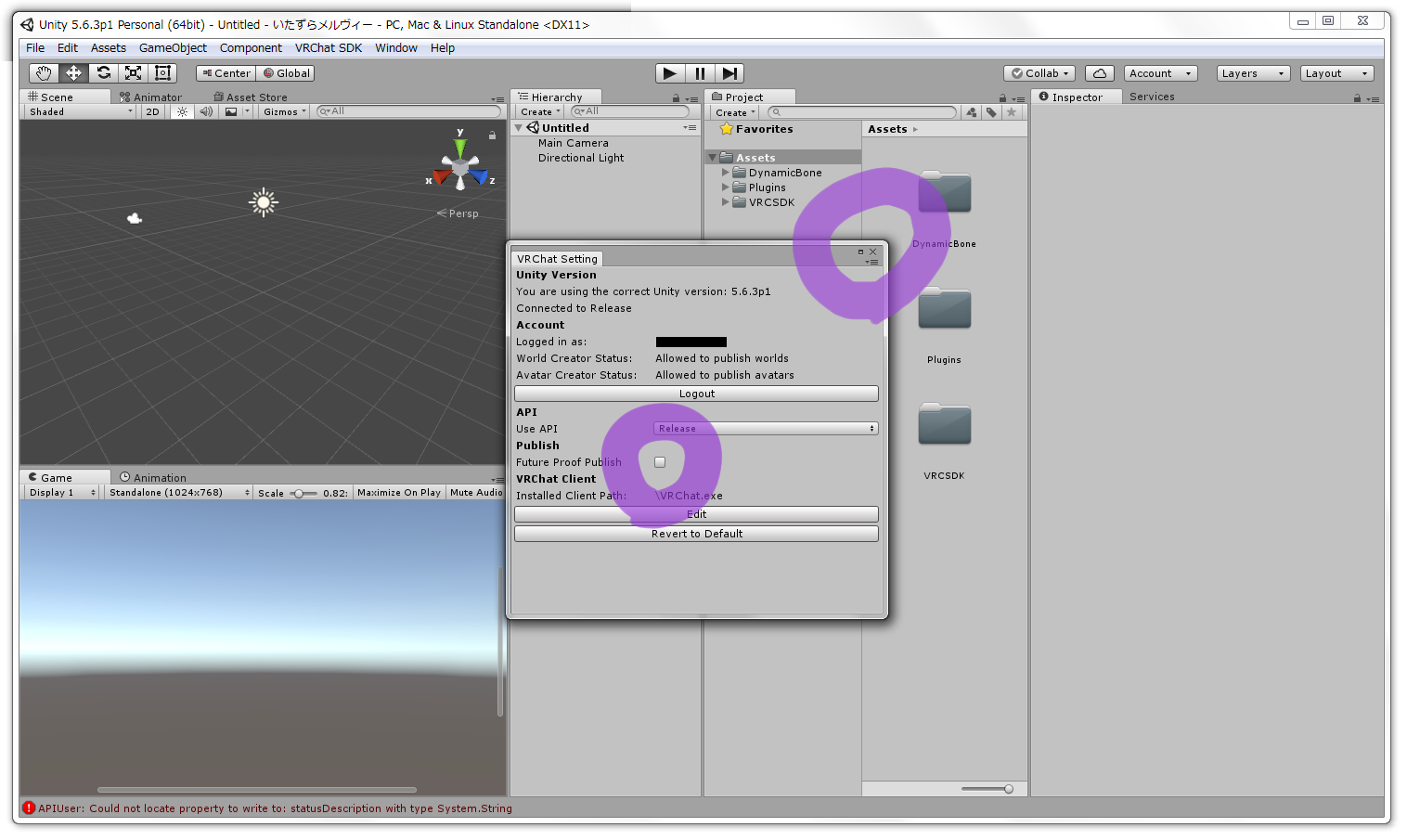Enable the Future Proof Publish checkbox
The image size is (1407, 840).
[660, 462]
